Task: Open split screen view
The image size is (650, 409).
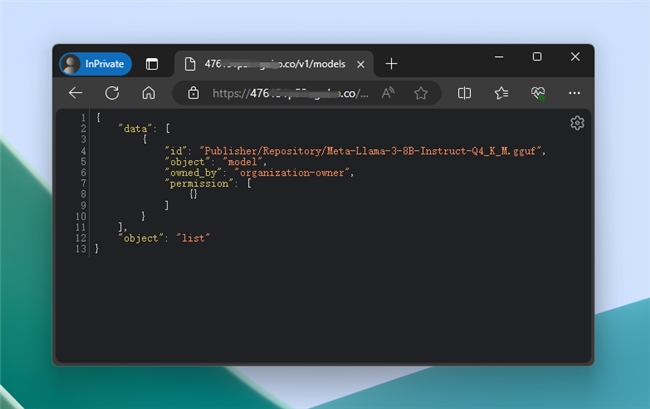Action: 464,93
